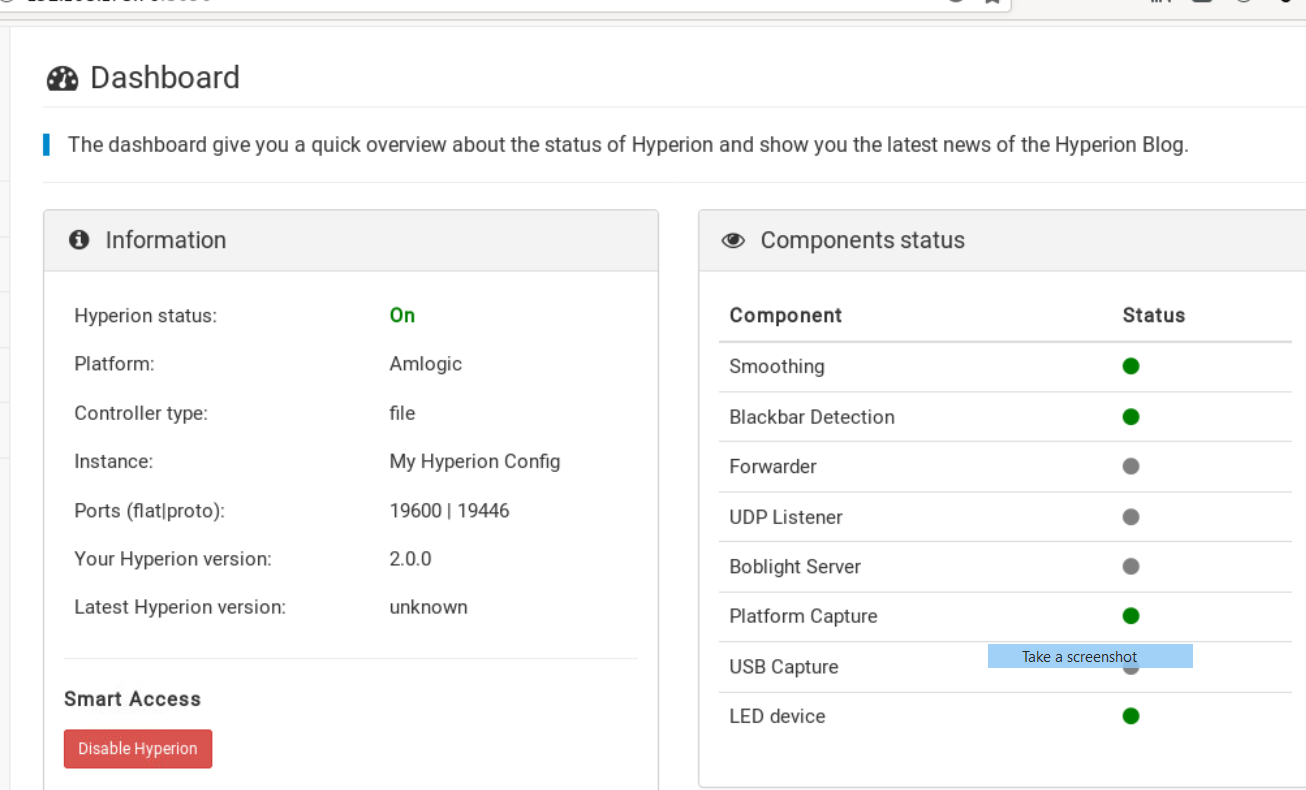This screenshot has height=790, width=1306.
Task: Click the Smoothing component label
Action: point(777,366)
